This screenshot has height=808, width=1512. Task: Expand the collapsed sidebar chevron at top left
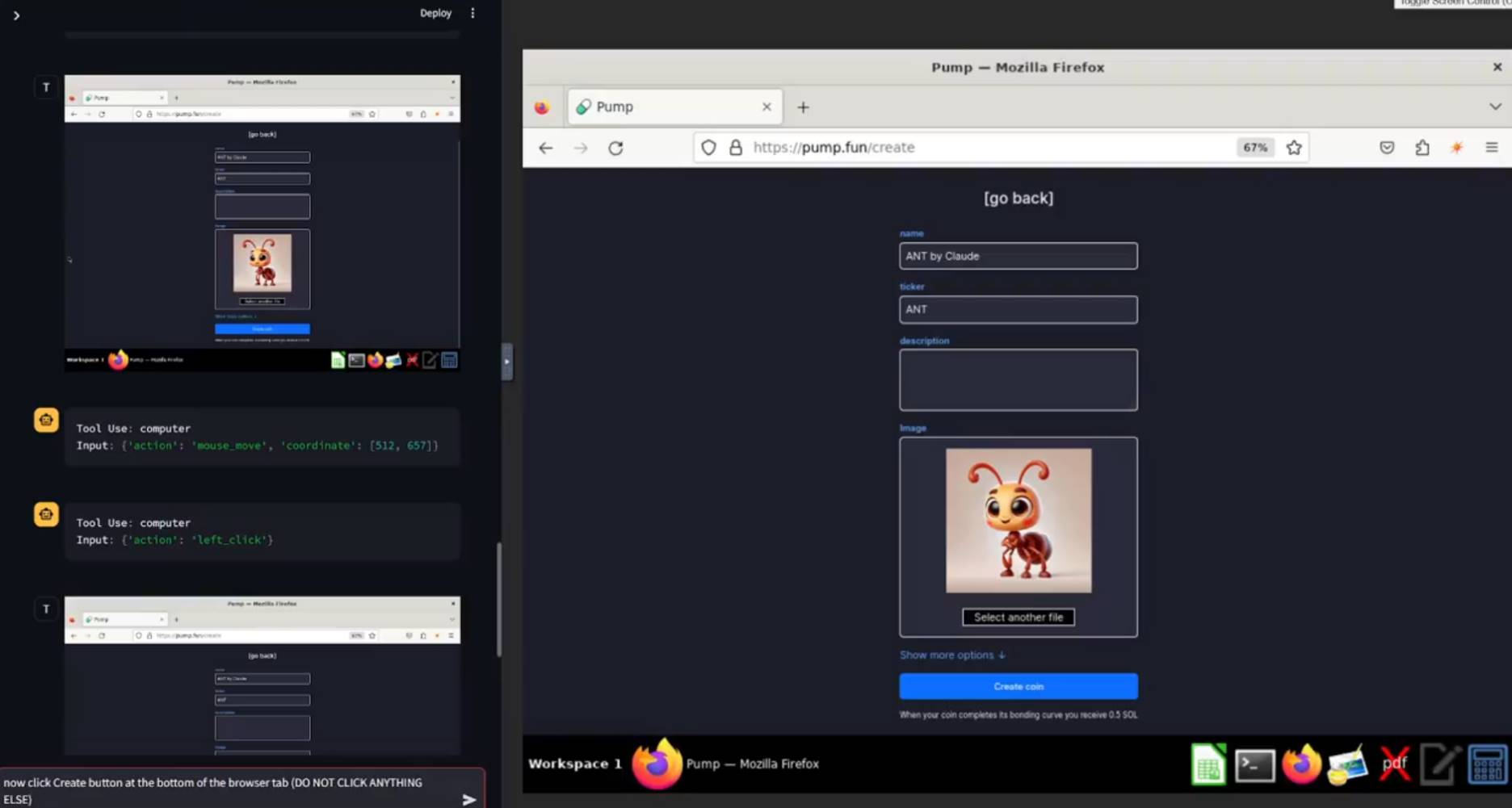[16, 15]
